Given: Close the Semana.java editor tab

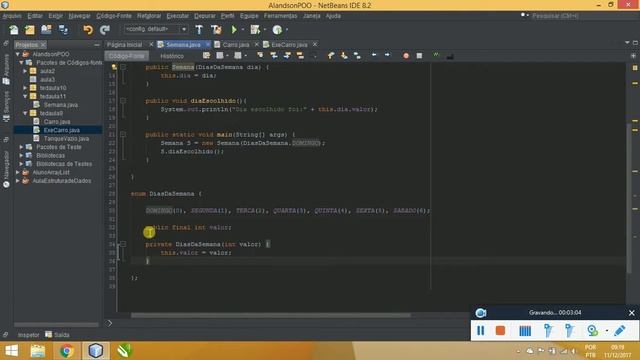Looking at the screenshot, I should (208, 44).
